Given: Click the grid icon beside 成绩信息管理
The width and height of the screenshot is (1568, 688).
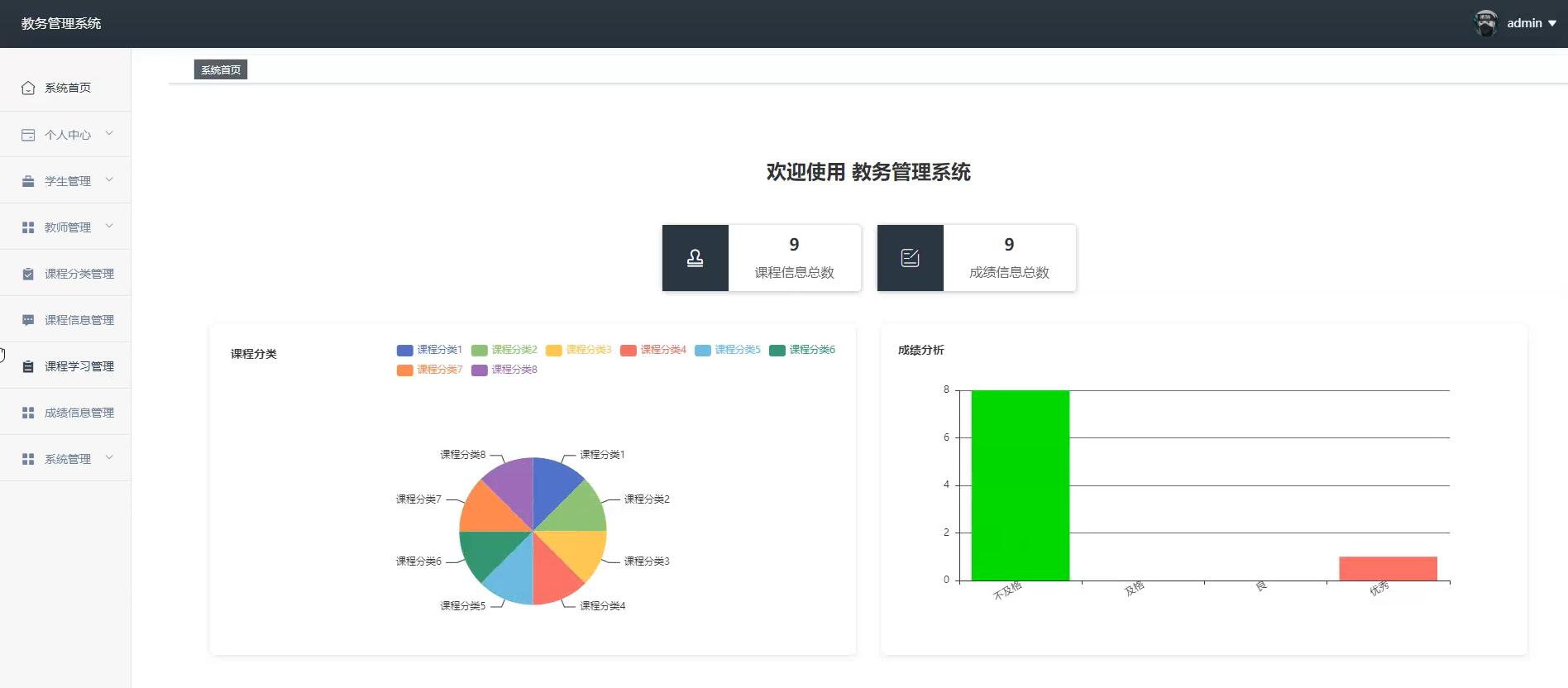Looking at the screenshot, I should coord(28,413).
